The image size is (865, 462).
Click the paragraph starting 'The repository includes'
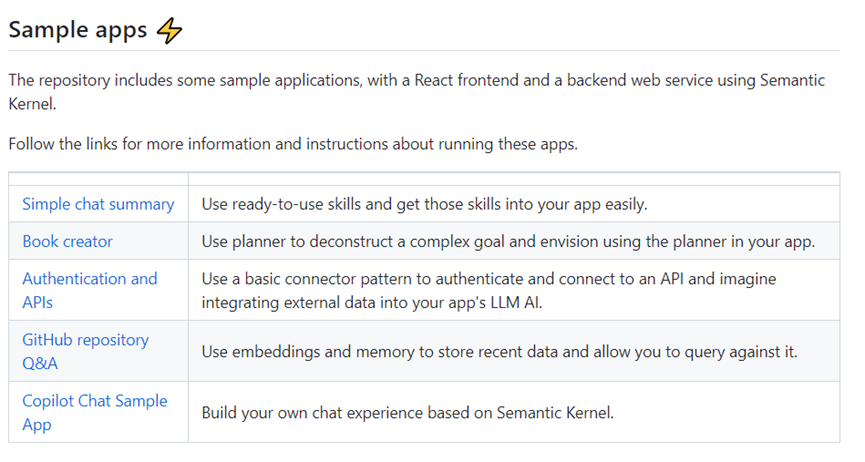[417, 92]
